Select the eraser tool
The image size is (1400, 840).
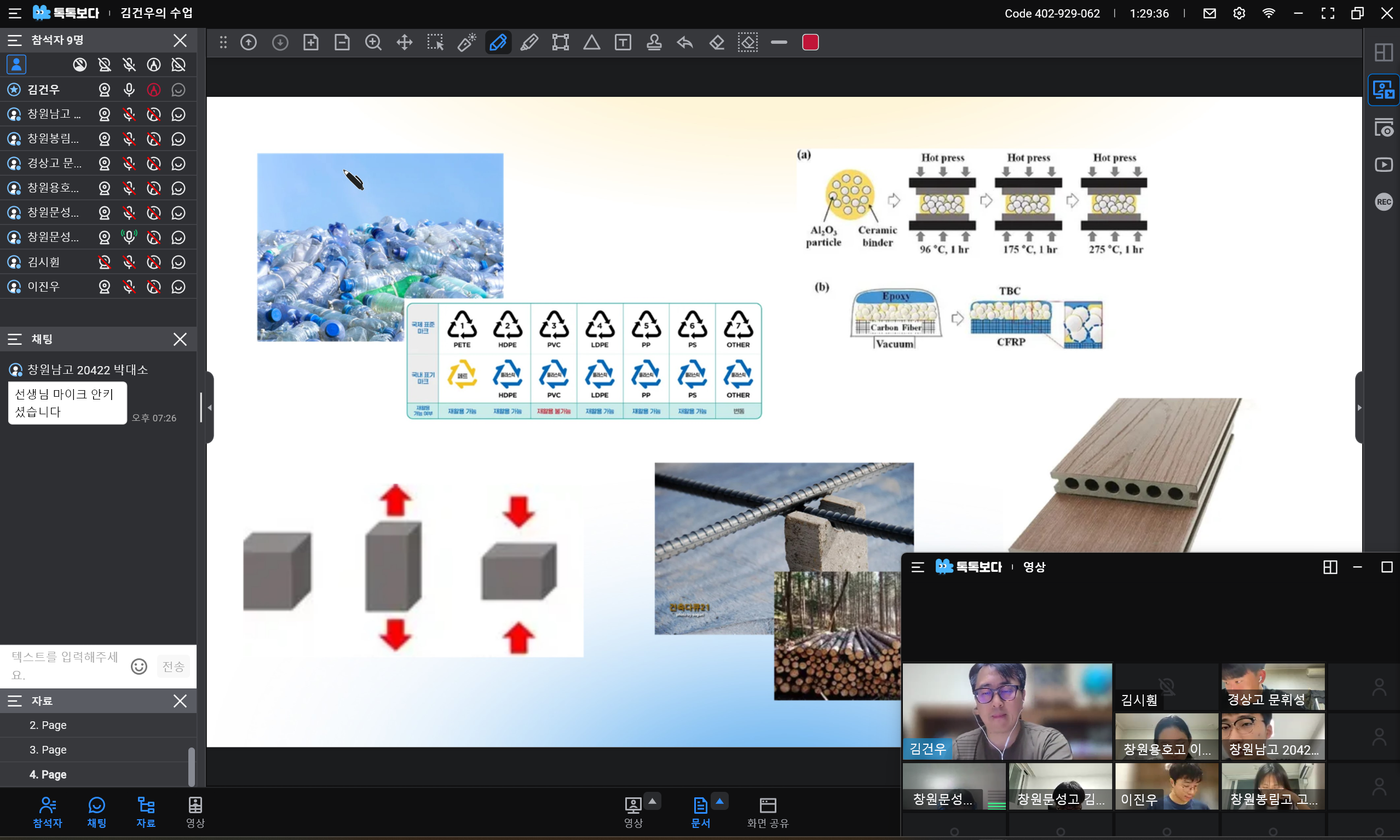tap(717, 43)
